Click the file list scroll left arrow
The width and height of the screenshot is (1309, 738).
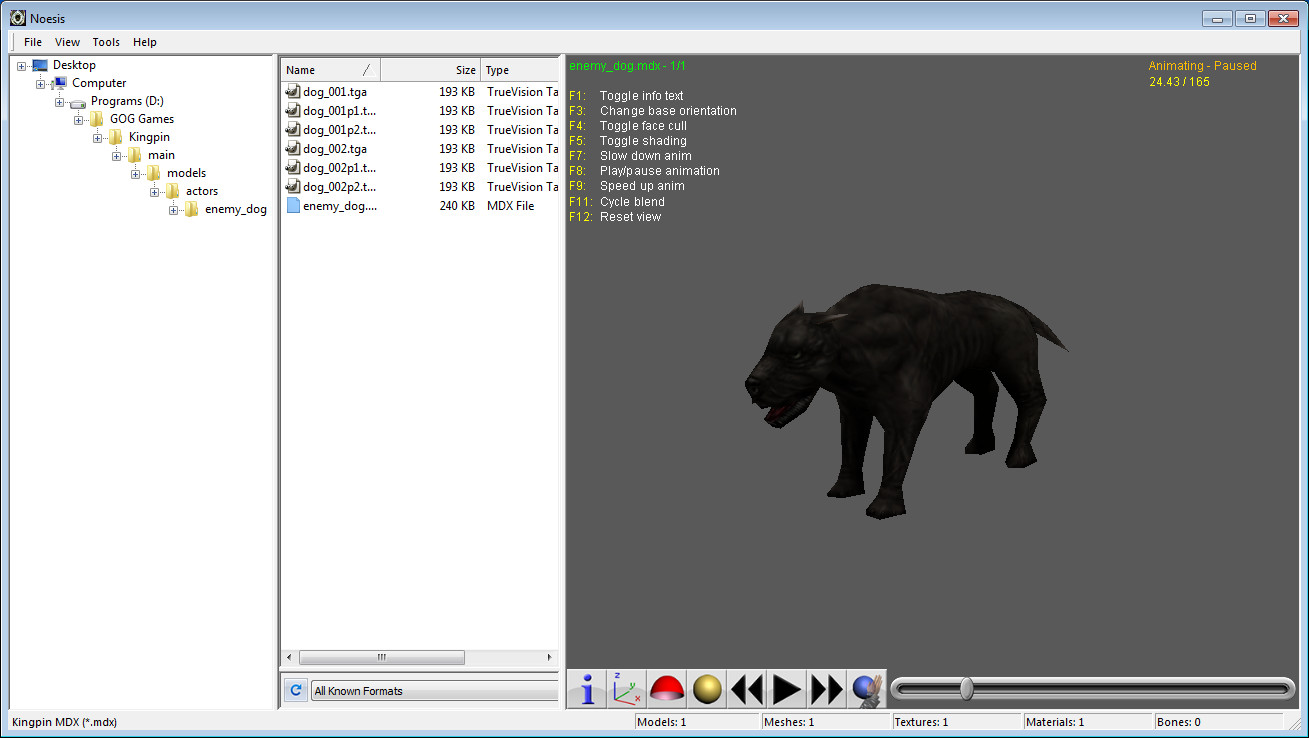click(290, 658)
